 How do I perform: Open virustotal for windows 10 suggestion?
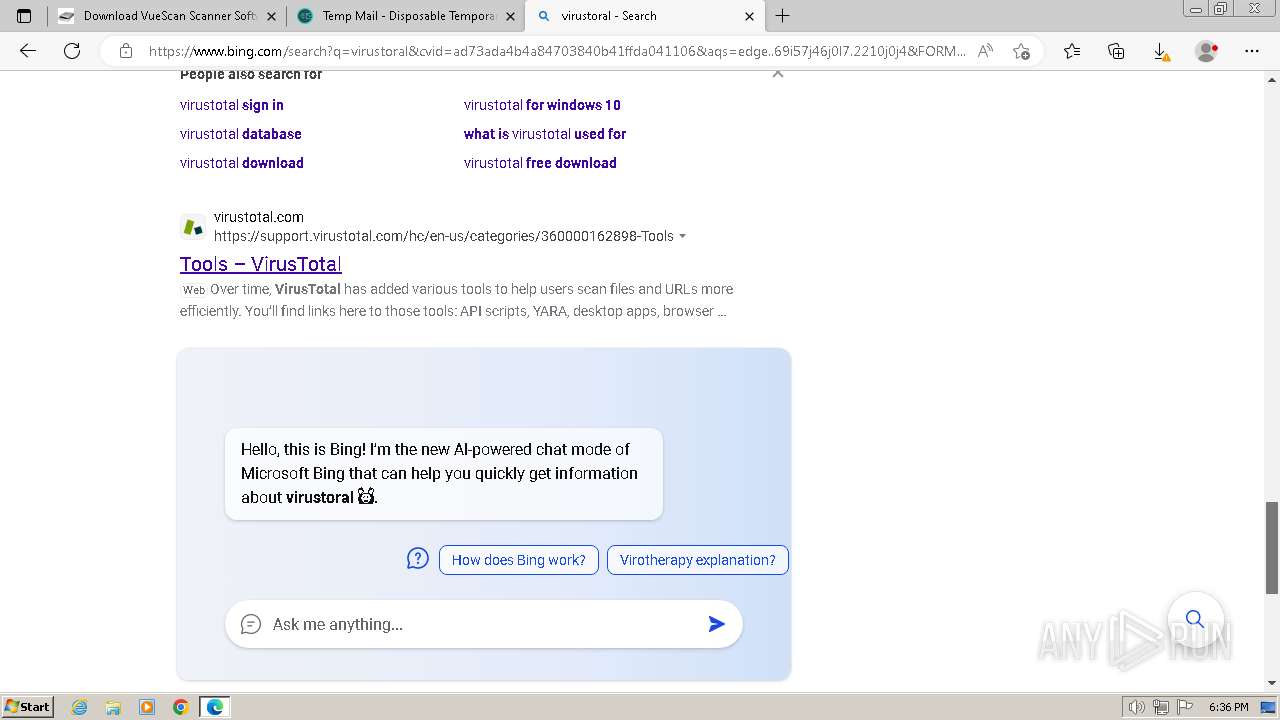[542, 105]
